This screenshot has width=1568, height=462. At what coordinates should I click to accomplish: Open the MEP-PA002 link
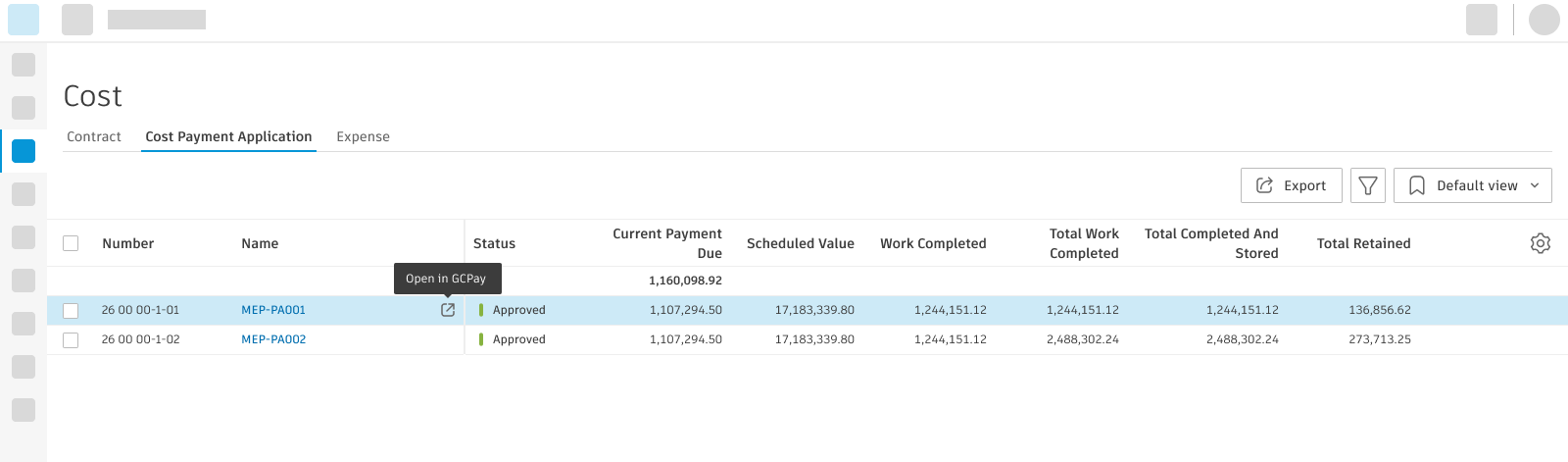pyautogui.click(x=273, y=339)
